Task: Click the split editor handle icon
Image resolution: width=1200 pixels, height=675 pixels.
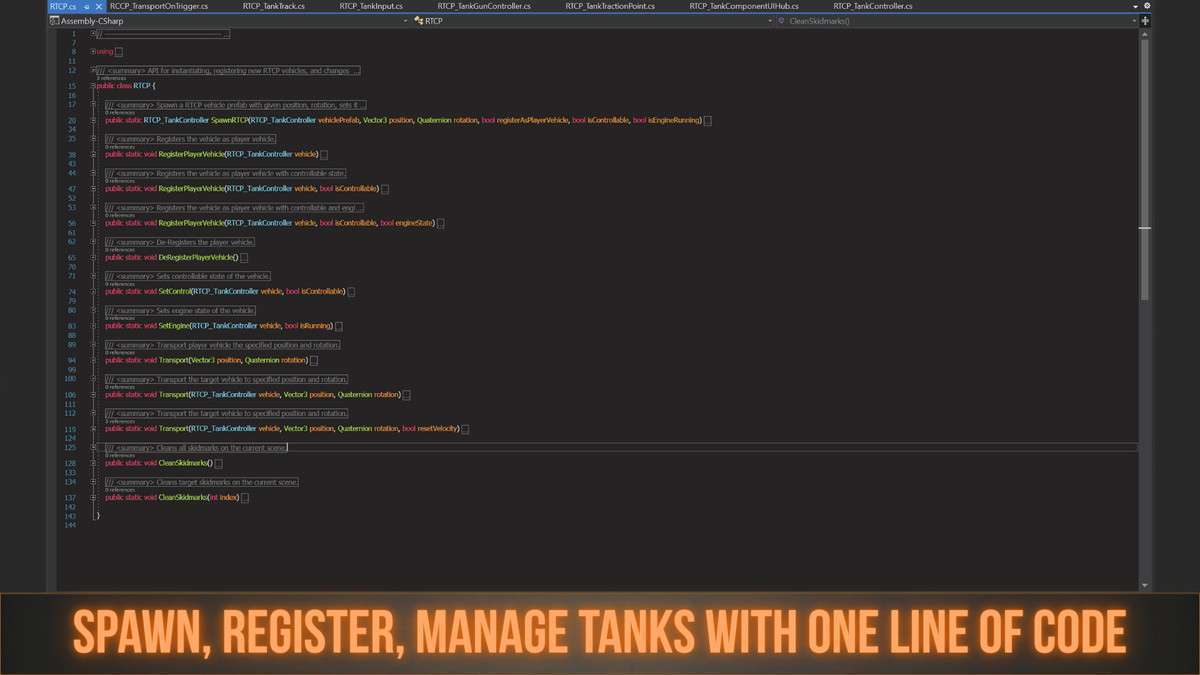Action: [x=1145, y=20]
